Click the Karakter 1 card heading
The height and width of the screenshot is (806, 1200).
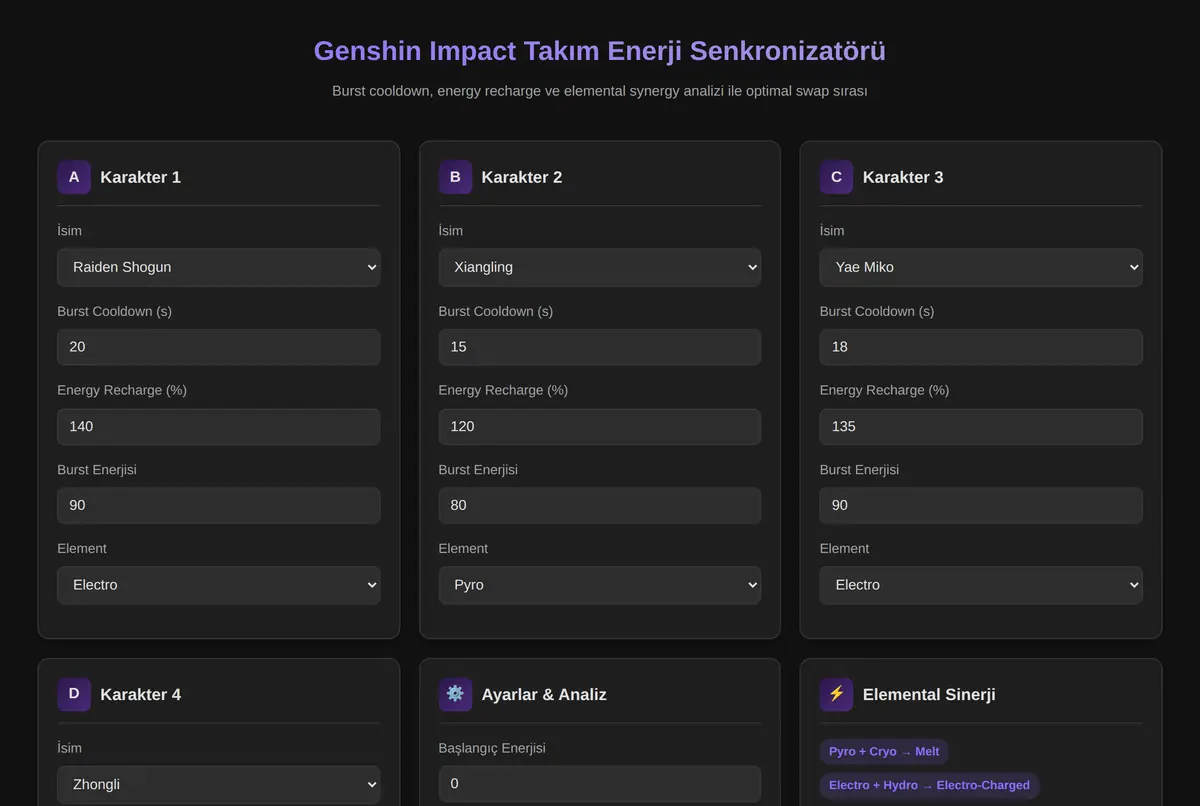click(x=140, y=177)
